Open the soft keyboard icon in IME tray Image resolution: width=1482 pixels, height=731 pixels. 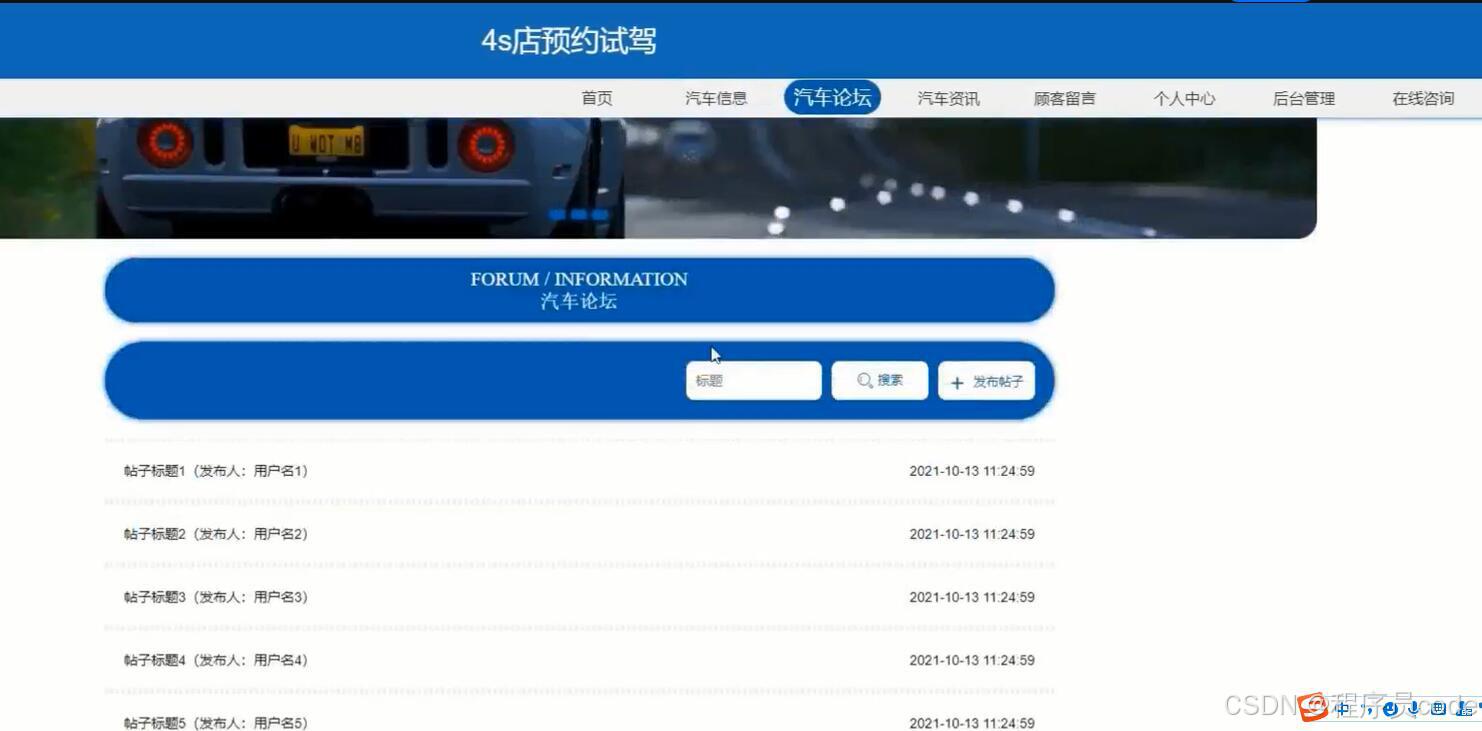tap(1438, 708)
